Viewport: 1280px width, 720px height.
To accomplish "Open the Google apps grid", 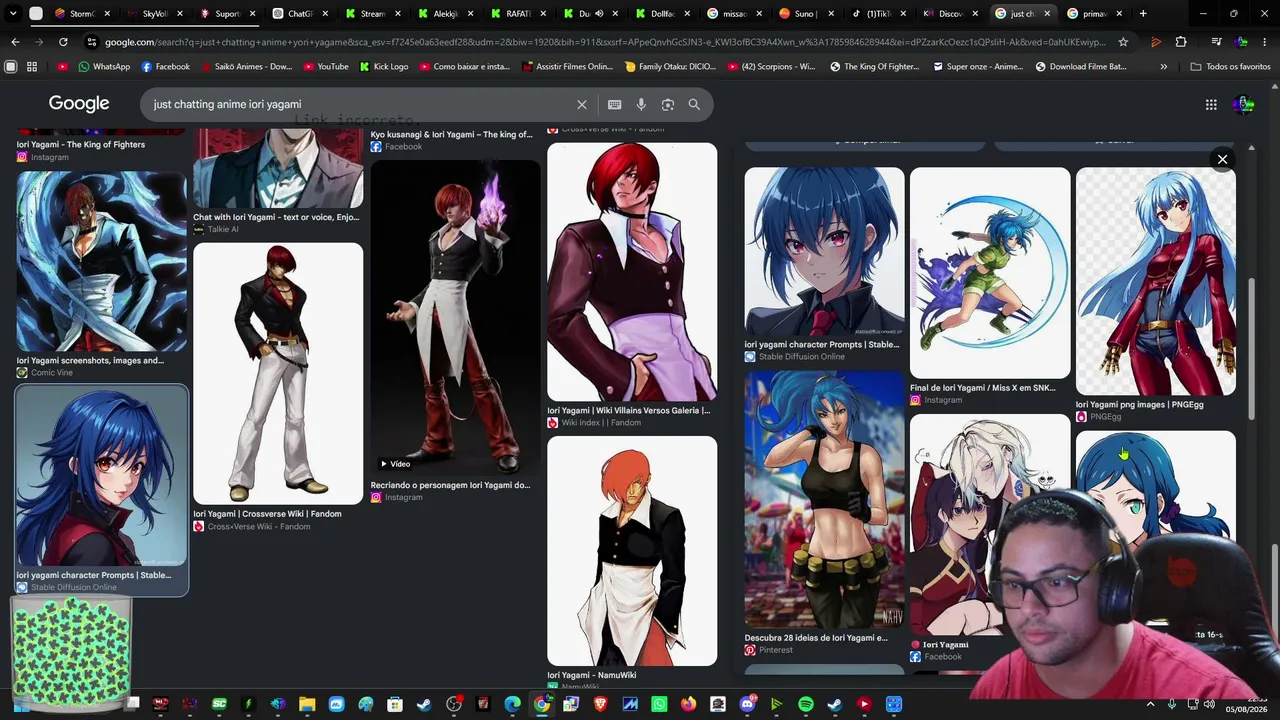I will (x=1211, y=104).
